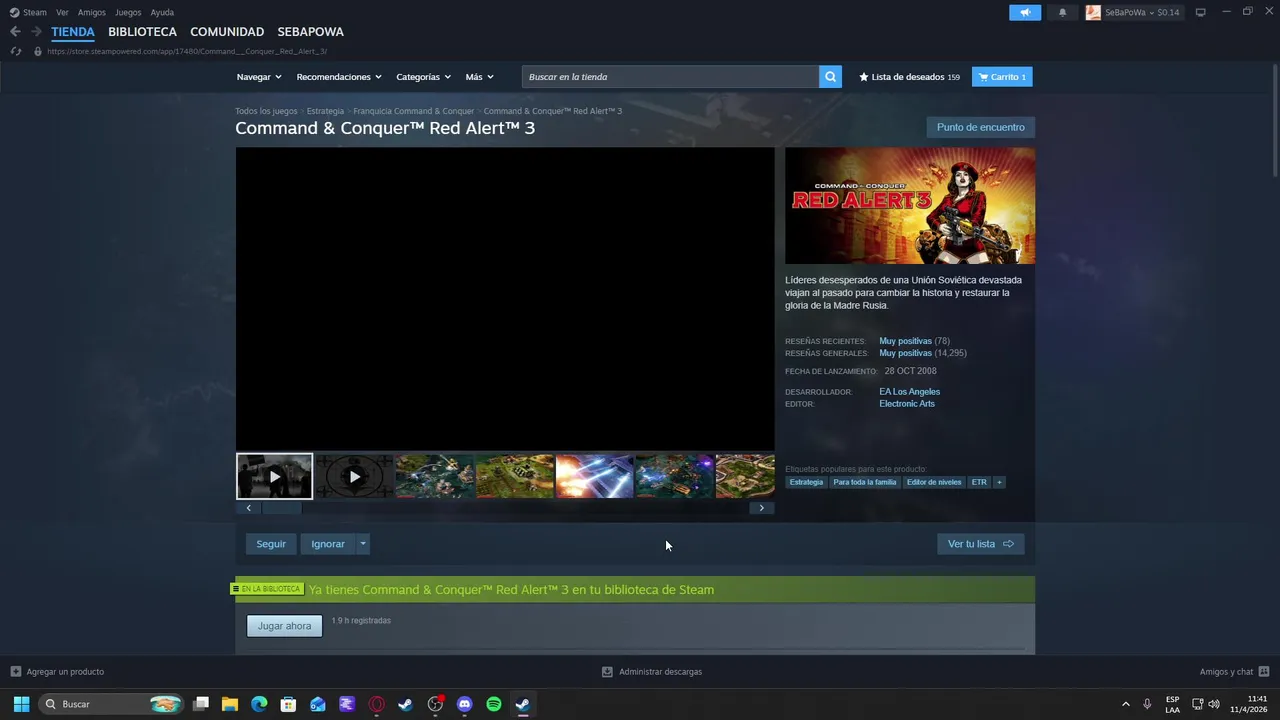The image size is (1280, 720).
Task: Click the Ignorar button
Action: click(x=328, y=544)
